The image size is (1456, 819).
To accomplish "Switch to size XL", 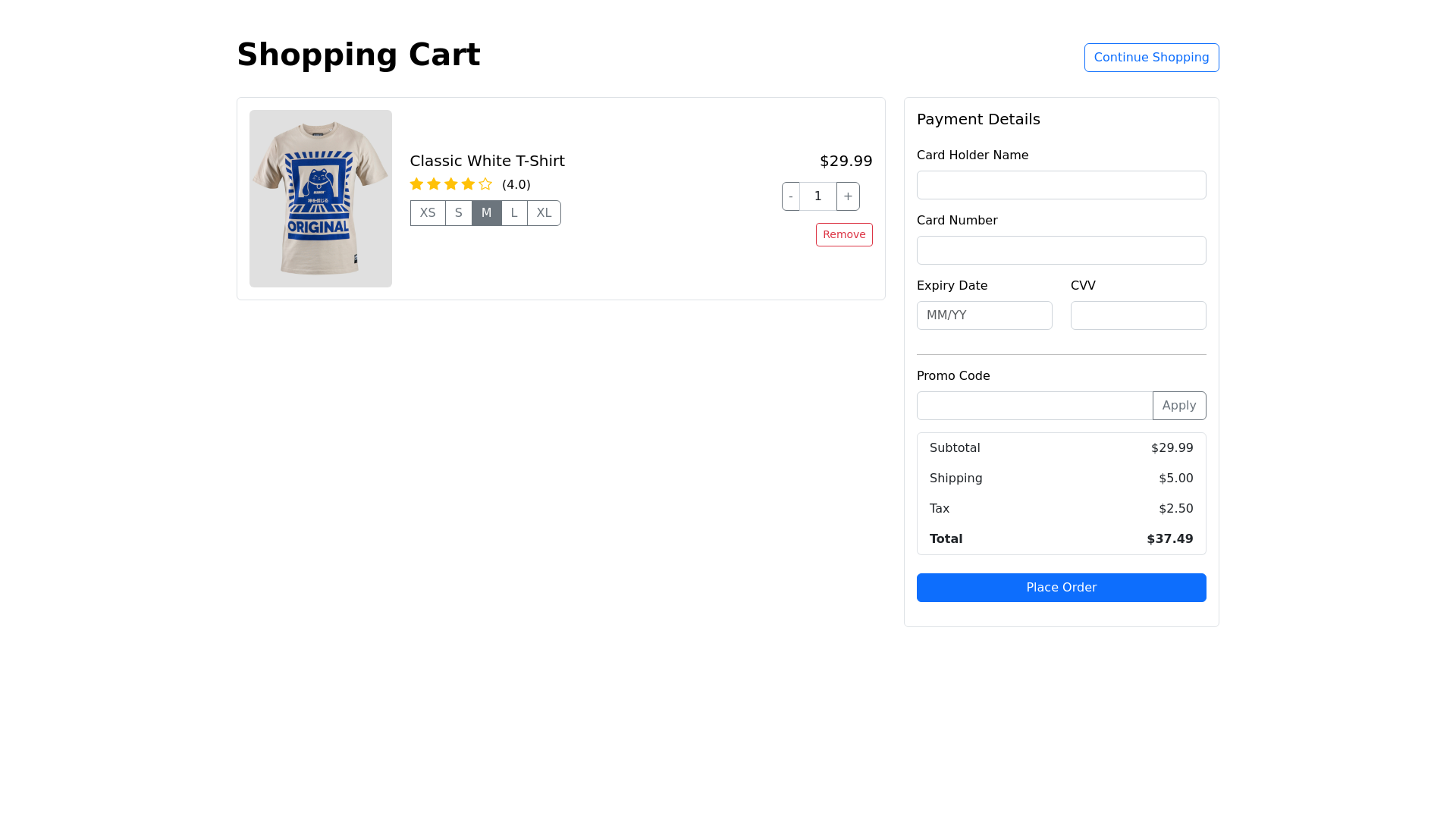I will tap(544, 213).
